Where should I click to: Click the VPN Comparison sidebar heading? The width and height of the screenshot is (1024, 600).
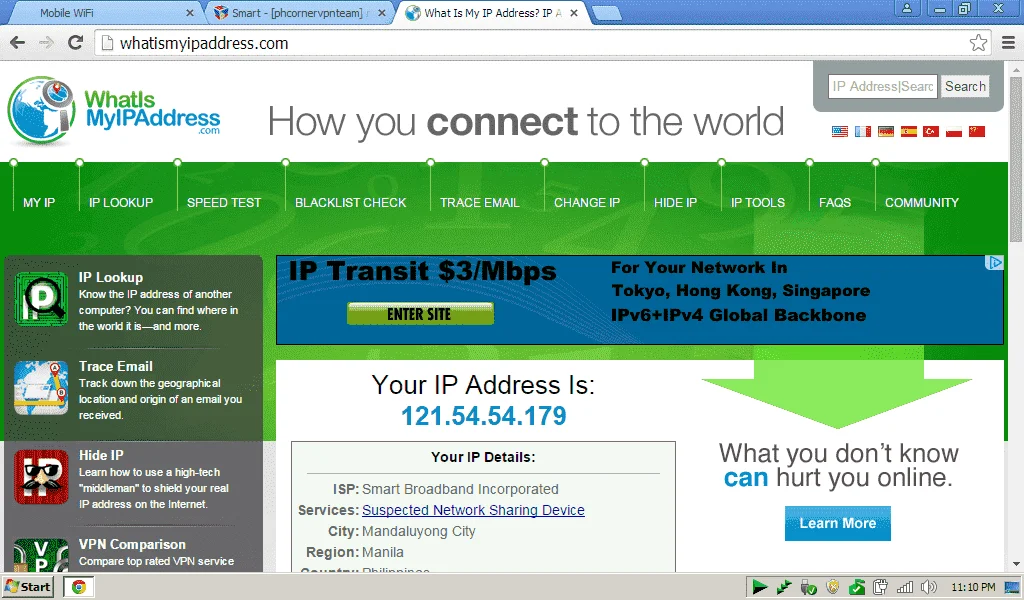pyautogui.click(x=132, y=544)
